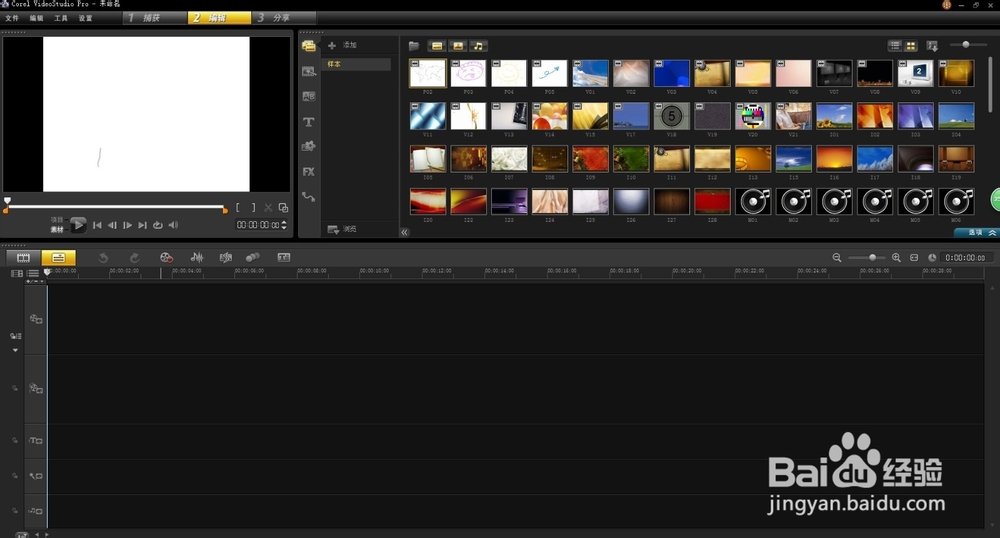This screenshot has height=538, width=1000.
Task: Toggle show videos filter in library
Action: click(x=437, y=46)
